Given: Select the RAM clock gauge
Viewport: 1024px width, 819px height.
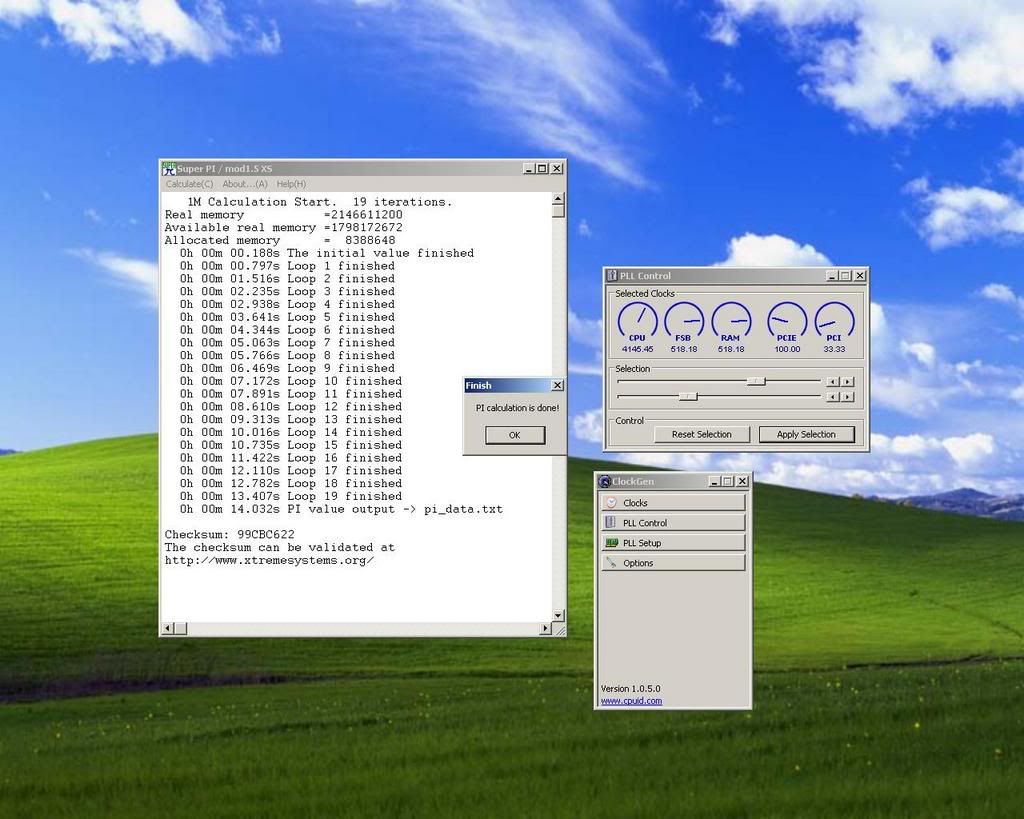Looking at the screenshot, I should click(x=730, y=322).
